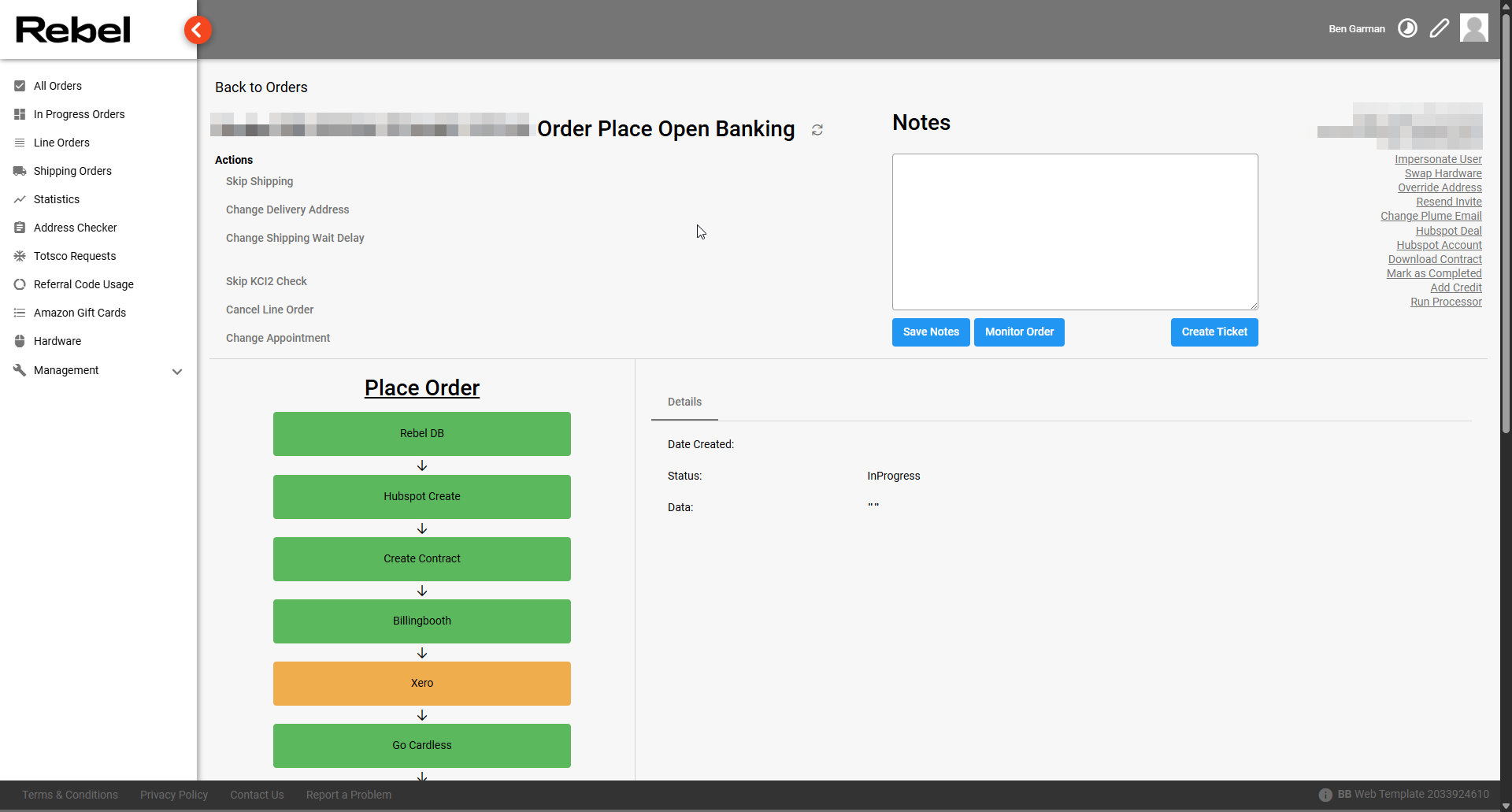Toggle the dark mode icon in the header

tap(1407, 28)
